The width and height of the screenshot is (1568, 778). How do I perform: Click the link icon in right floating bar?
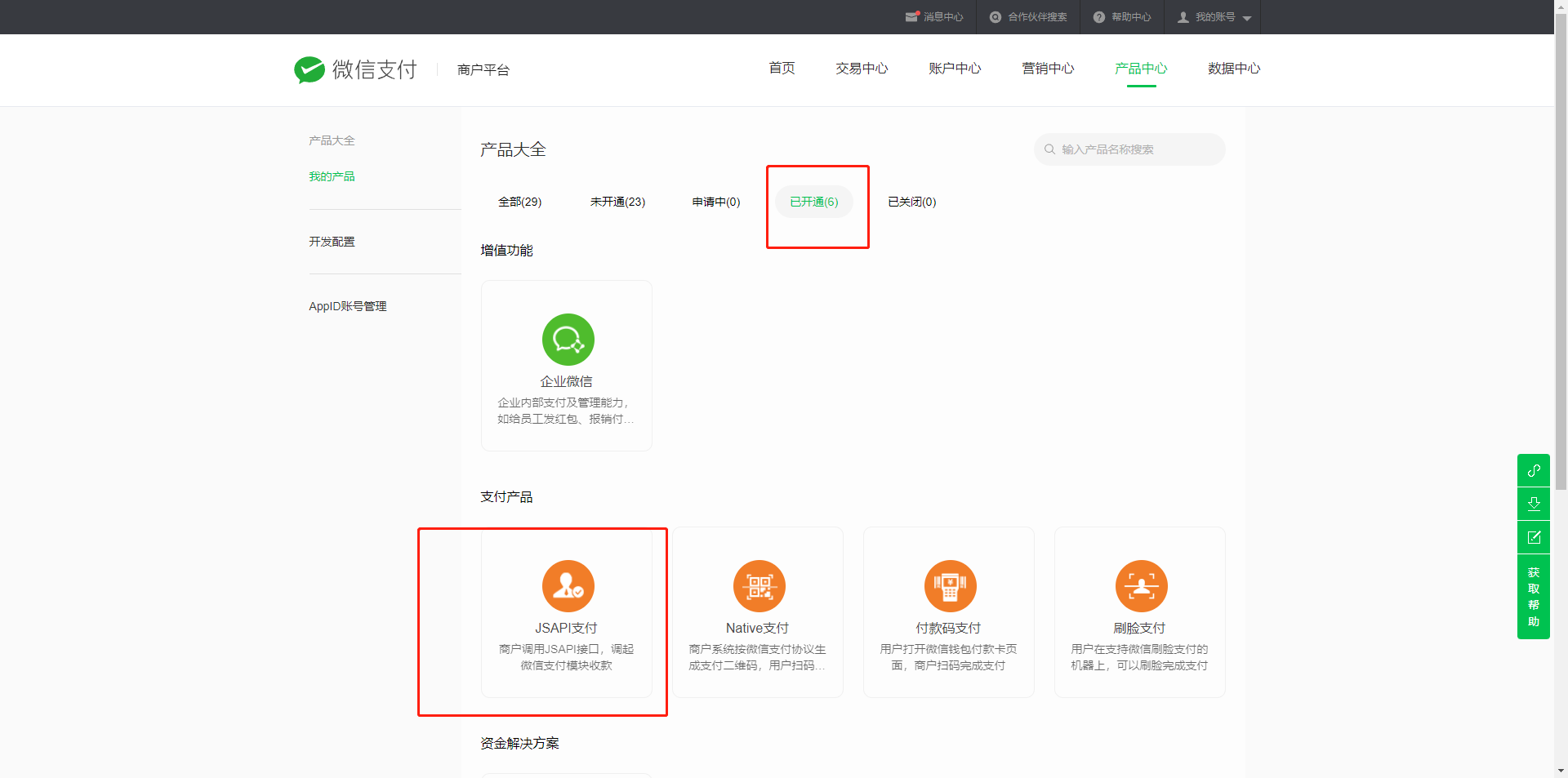tap(1533, 470)
